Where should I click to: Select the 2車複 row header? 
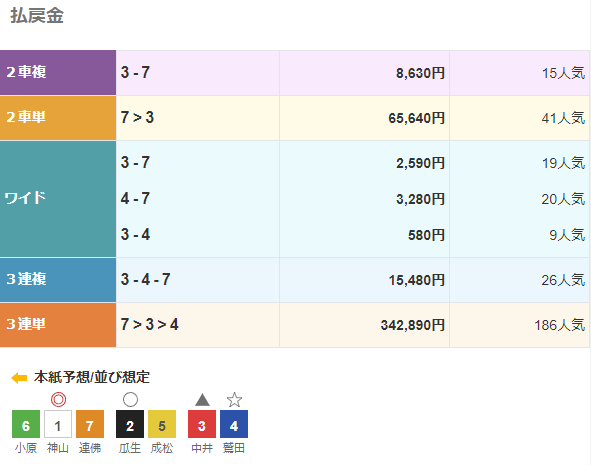(x=58, y=72)
